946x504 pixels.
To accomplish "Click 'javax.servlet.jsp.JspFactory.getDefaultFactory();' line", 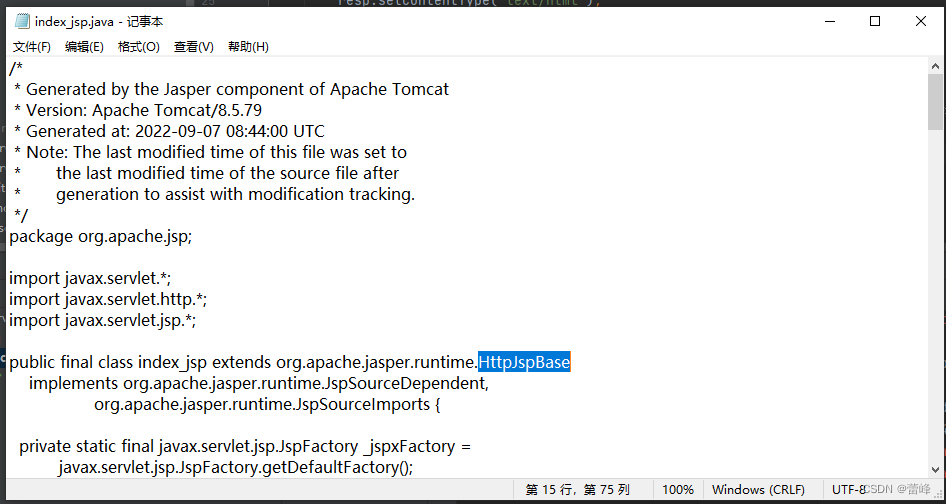I will (x=236, y=468).
